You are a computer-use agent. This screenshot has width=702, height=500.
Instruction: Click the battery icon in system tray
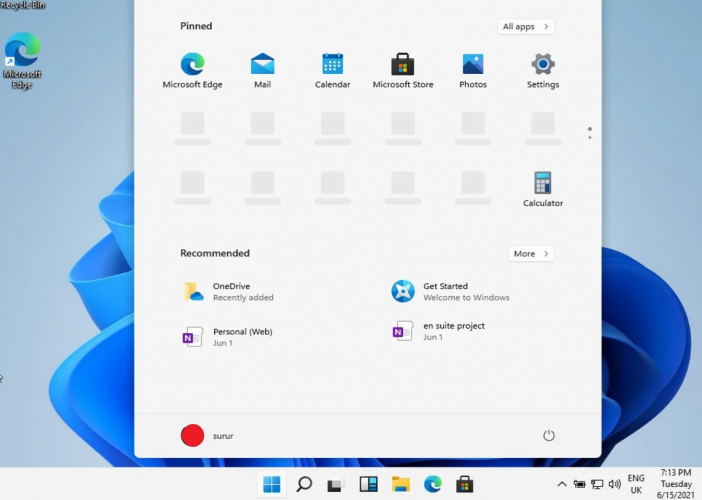579,484
